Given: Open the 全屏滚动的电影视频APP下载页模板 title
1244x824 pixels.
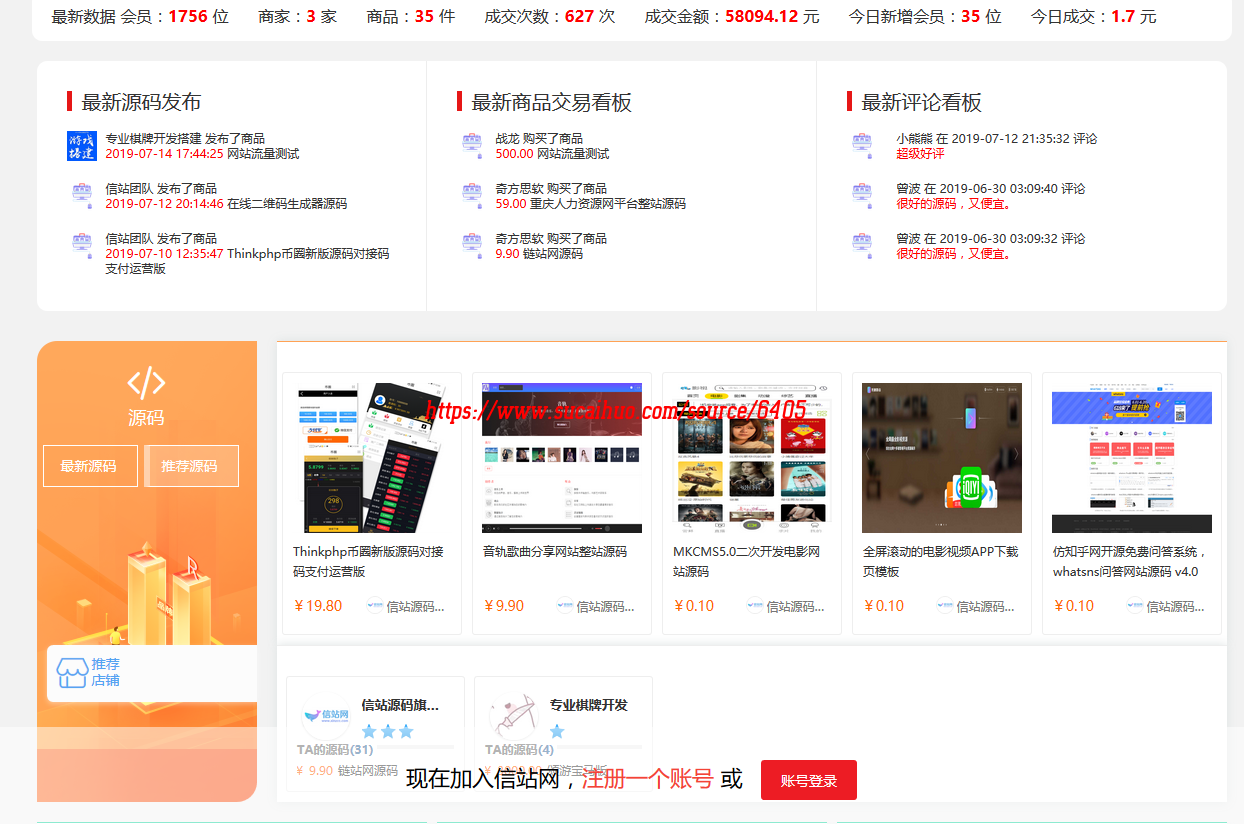Looking at the screenshot, I should (941, 562).
